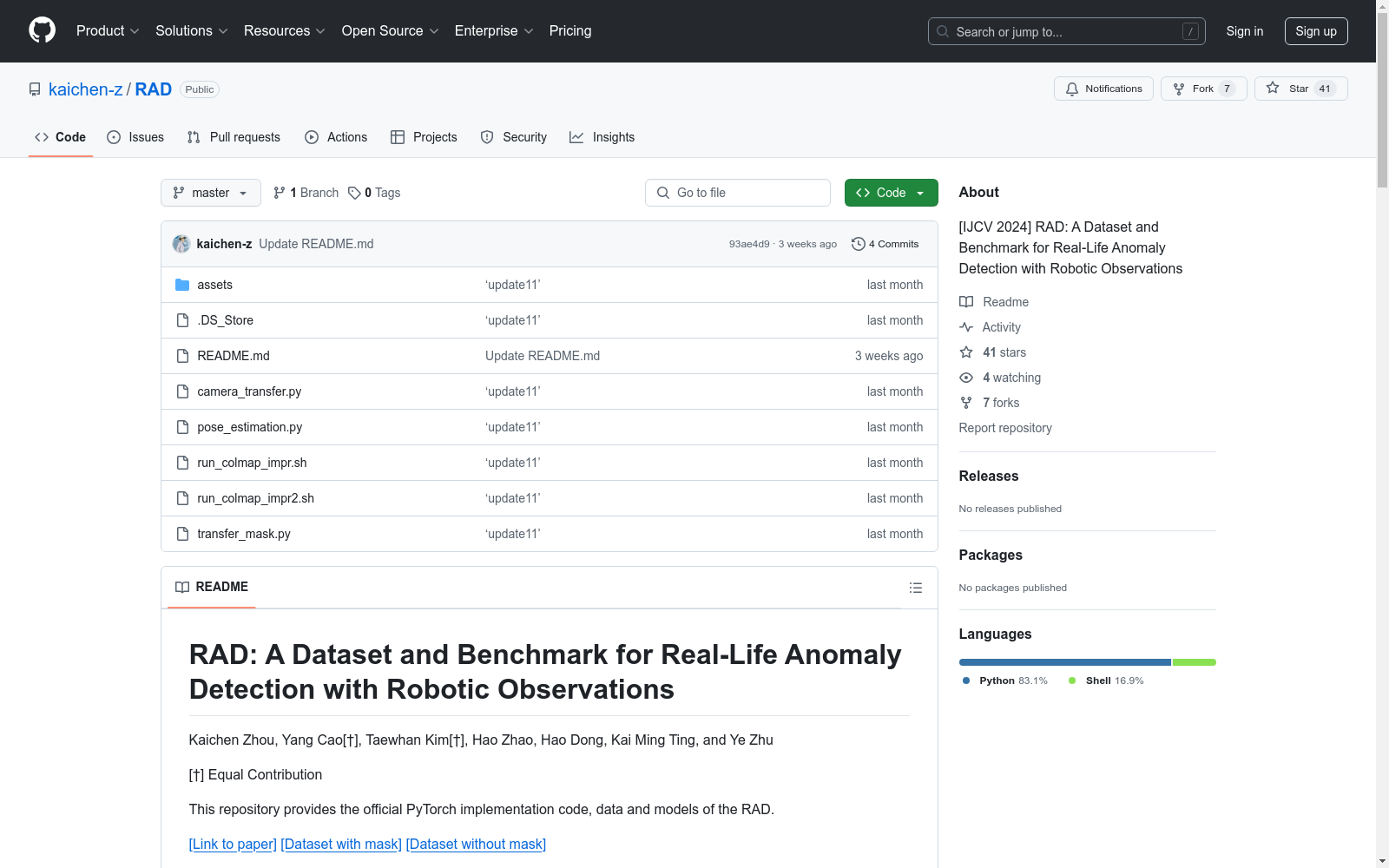Open the assets folder icon
This screenshot has width=1389, height=868.
pyautogui.click(x=182, y=285)
